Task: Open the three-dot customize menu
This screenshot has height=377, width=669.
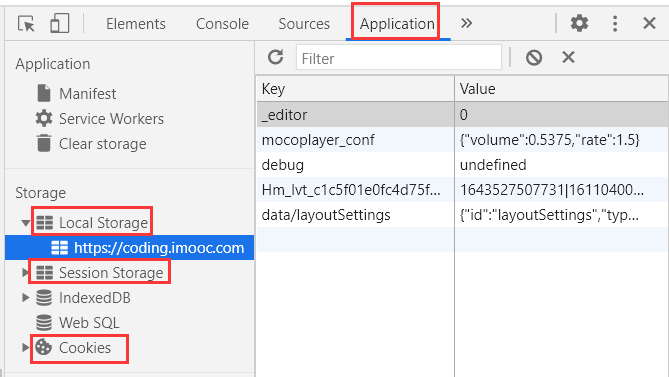Action: click(614, 23)
